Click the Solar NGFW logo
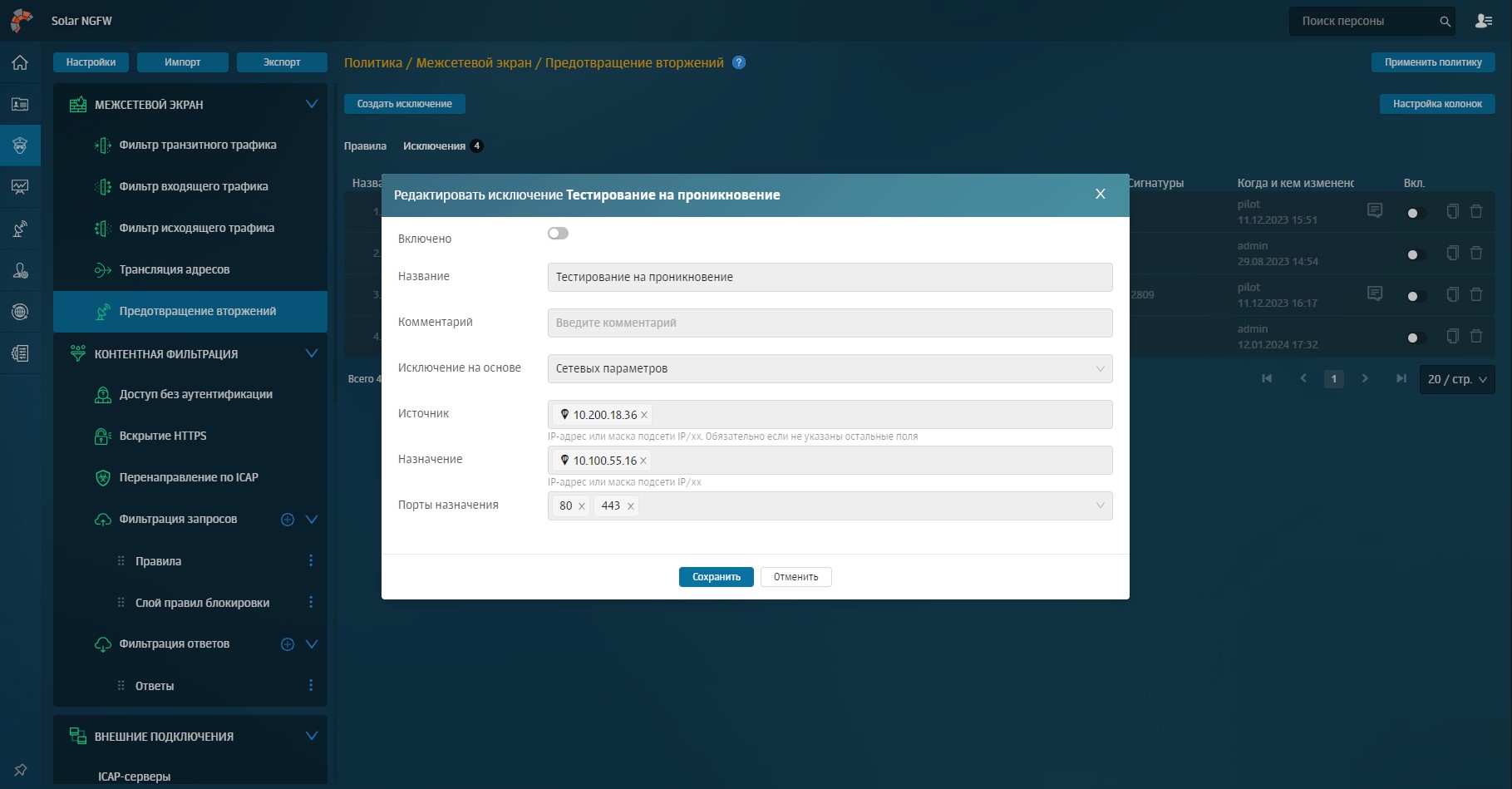Viewport: 1512px width, 789px height. 22,21
